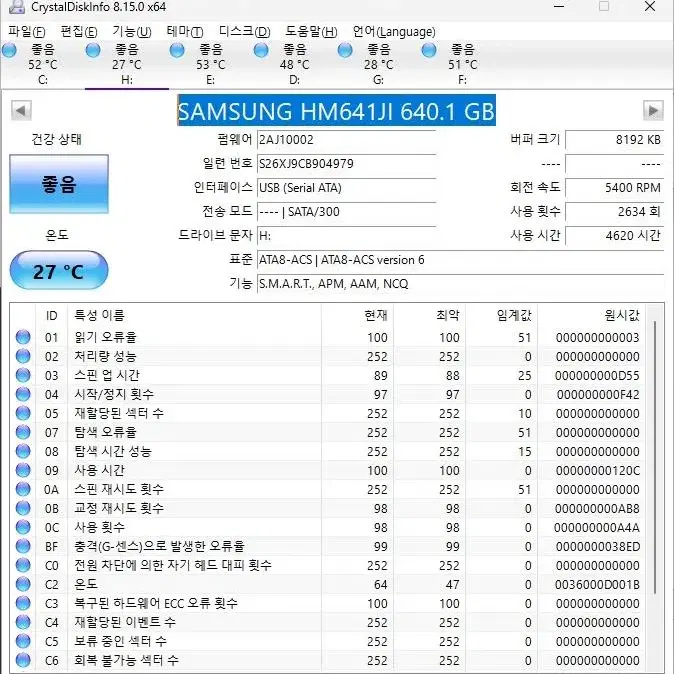Click the power on count 2634 회
674x674 pixels.
point(615,211)
